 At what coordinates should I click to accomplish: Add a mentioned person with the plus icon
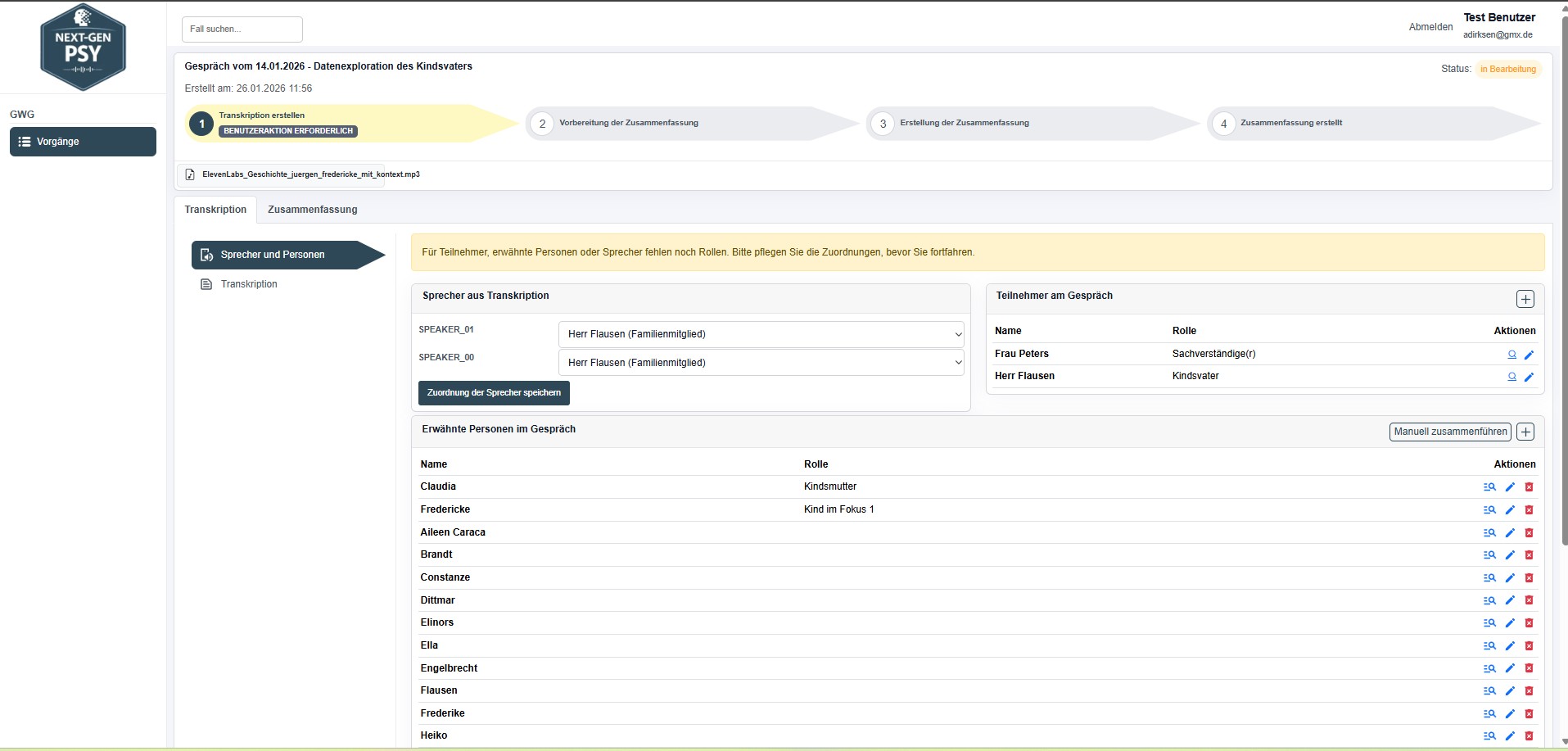coord(1525,432)
